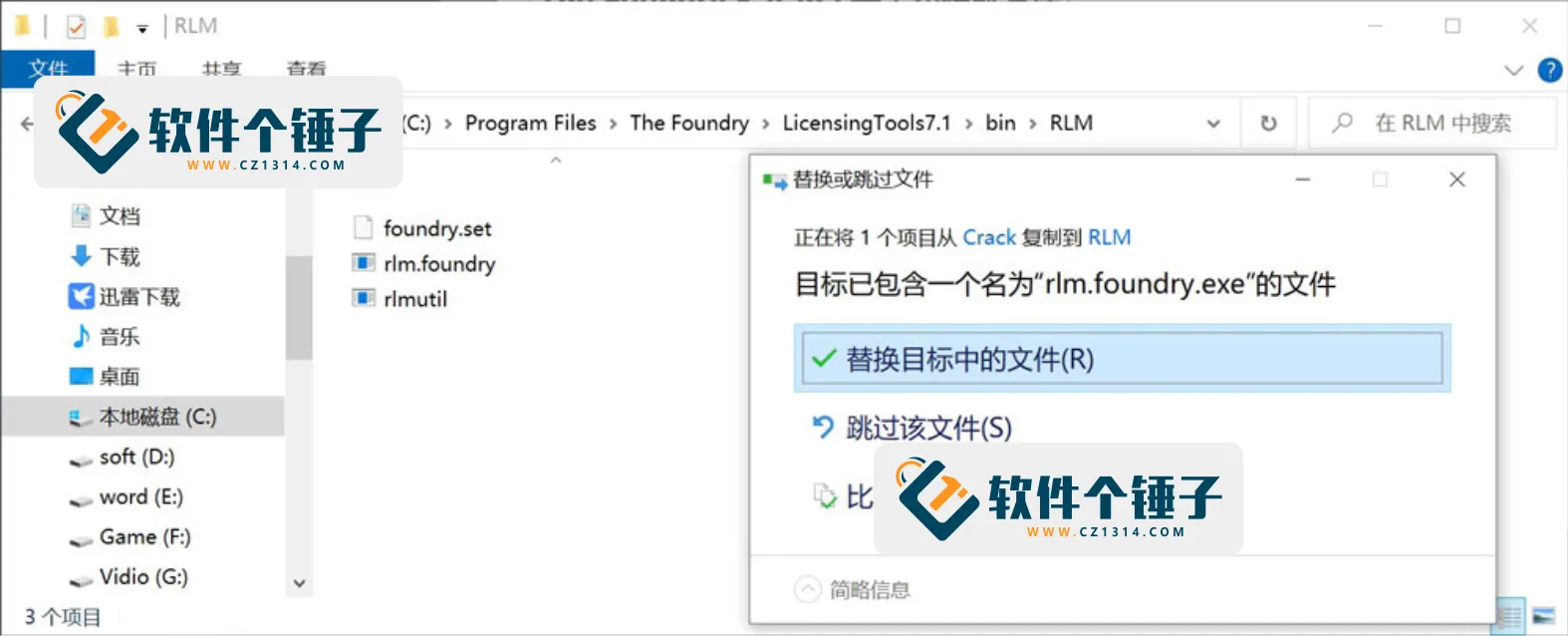Viewport: 1568px width, 636px height.
Task: Toggle the 简略信息 details expander
Action: (808, 589)
